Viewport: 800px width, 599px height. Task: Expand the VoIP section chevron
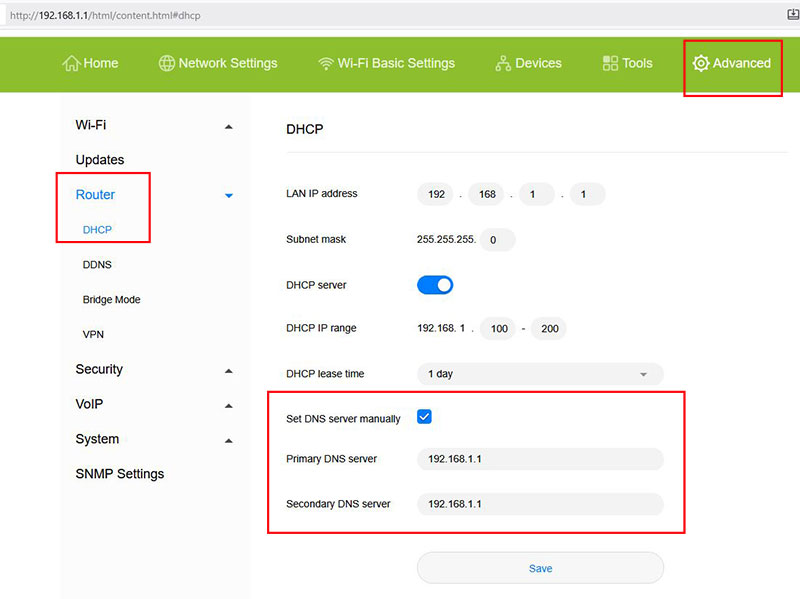click(228, 404)
